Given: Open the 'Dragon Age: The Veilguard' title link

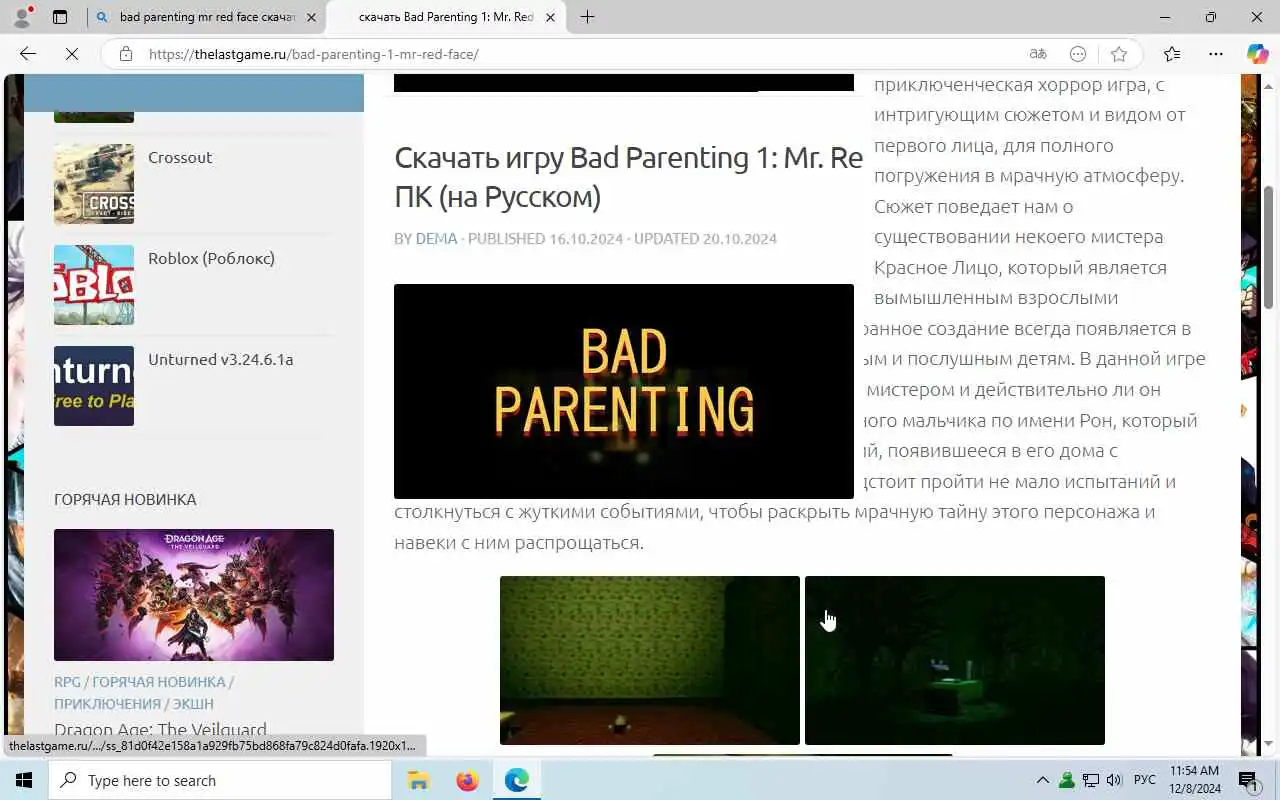Looking at the screenshot, I should [x=160, y=729].
